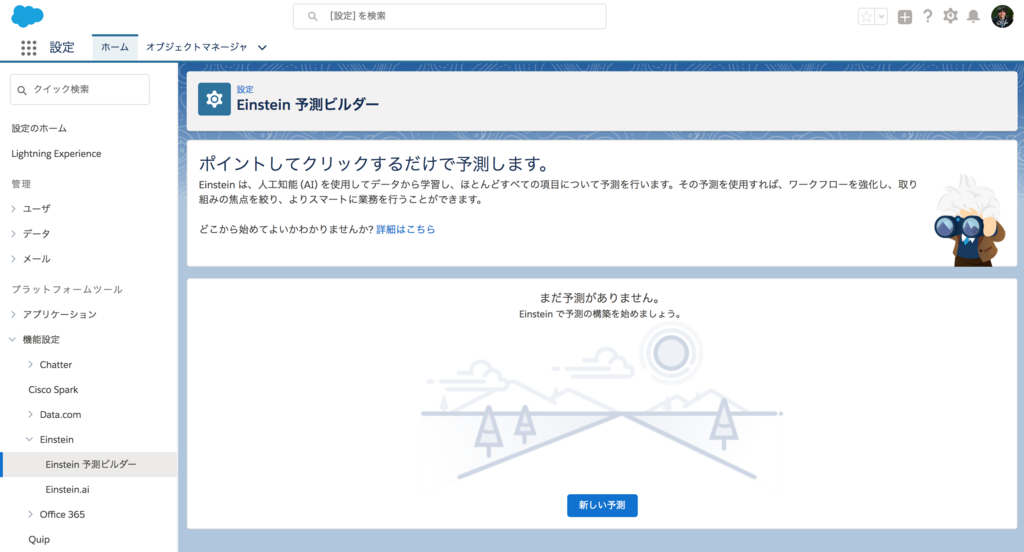Open the dropdown chevron next to オブジェクトマネージャ

coord(262,48)
